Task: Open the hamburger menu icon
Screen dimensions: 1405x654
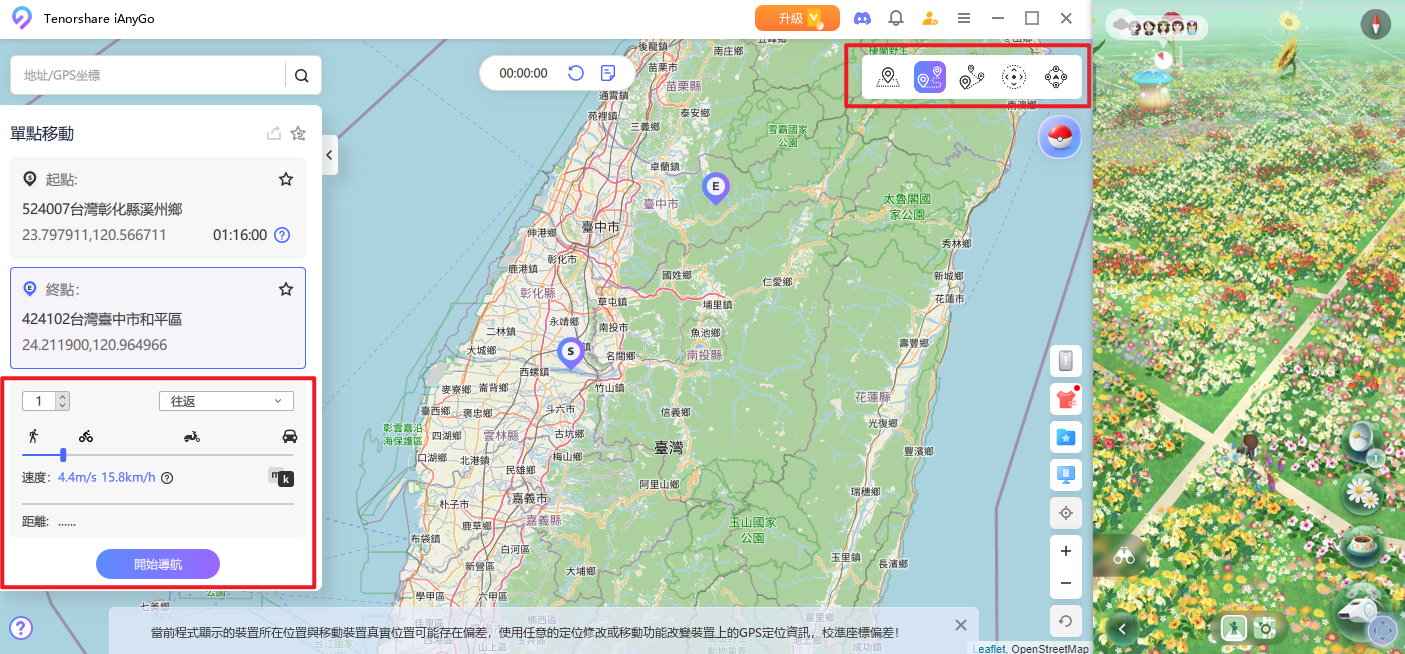Action: pyautogui.click(x=964, y=18)
